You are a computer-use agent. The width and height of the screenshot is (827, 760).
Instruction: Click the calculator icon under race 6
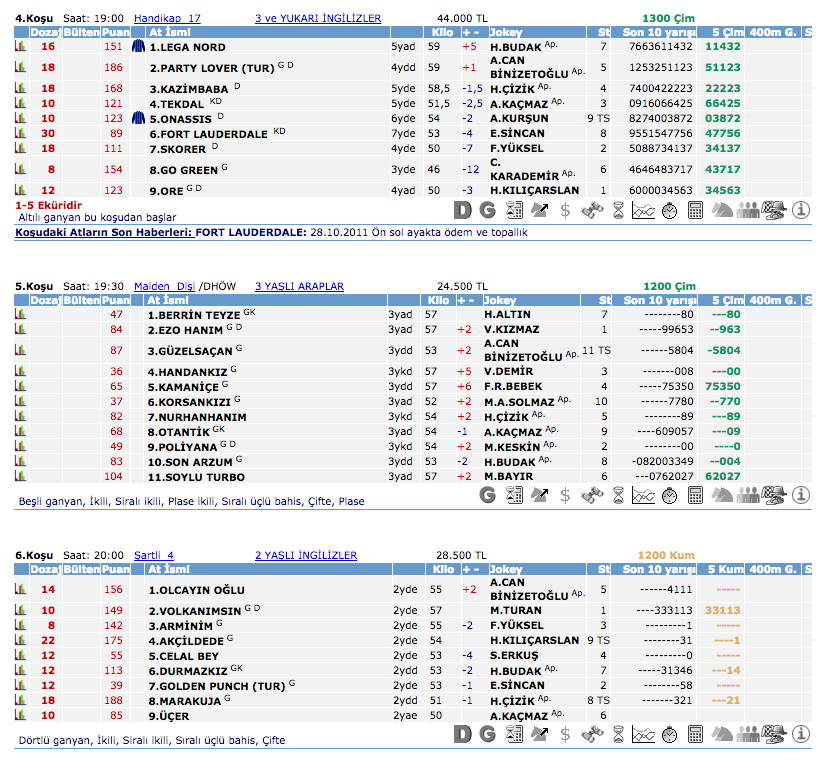coord(696,735)
